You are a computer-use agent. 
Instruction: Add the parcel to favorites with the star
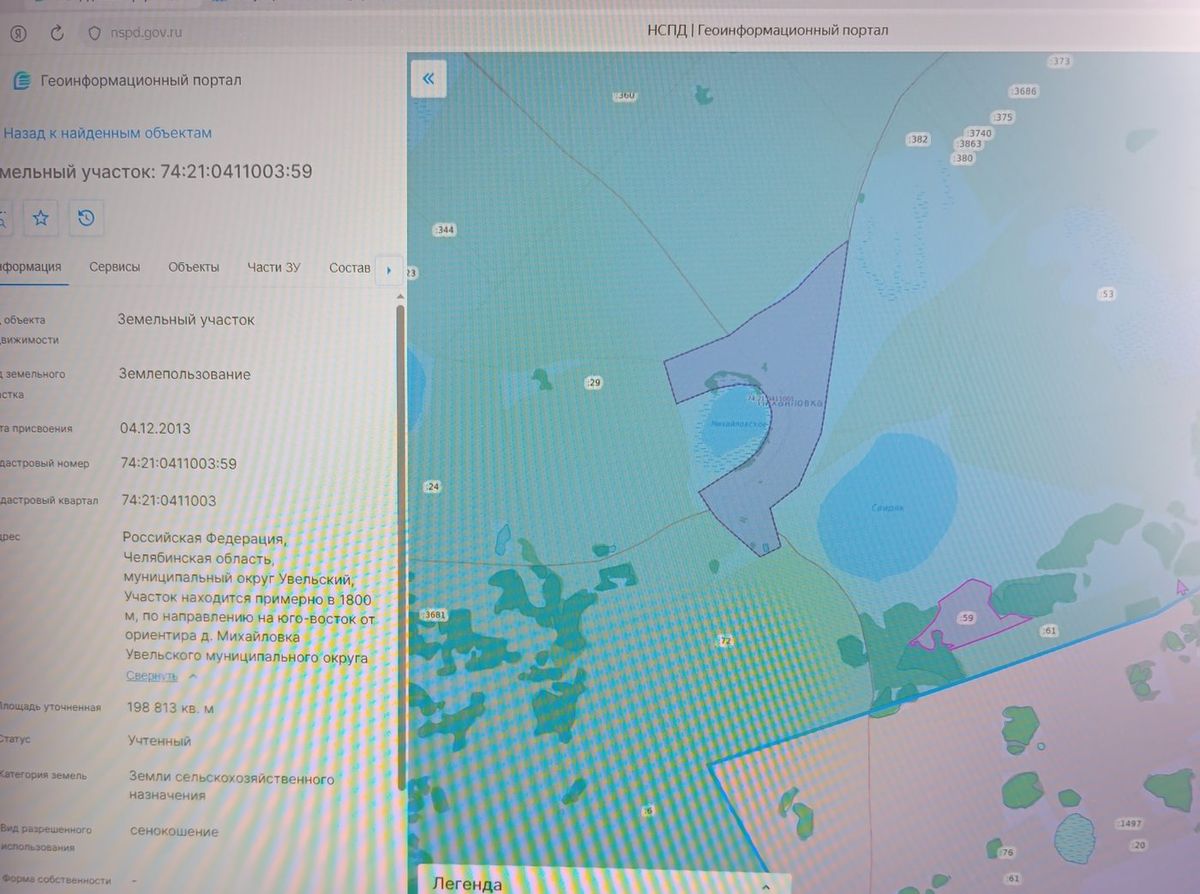pos(41,217)
